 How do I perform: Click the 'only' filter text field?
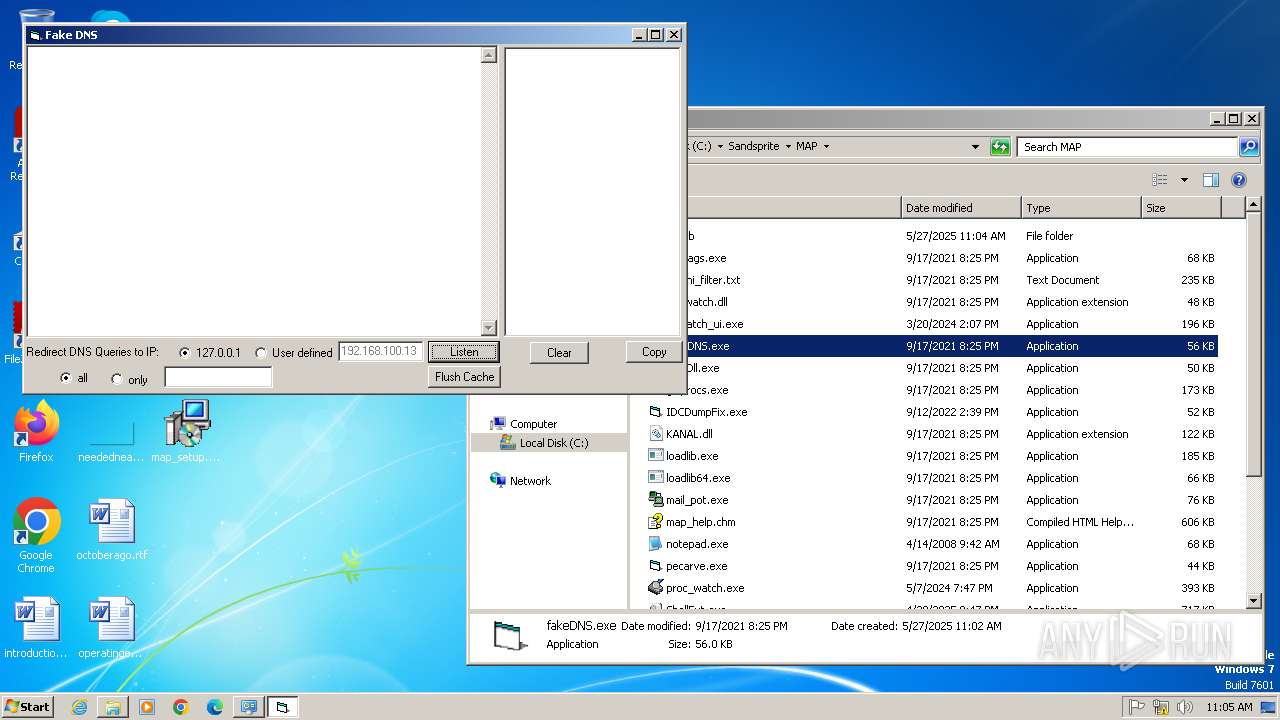(218, 377)
